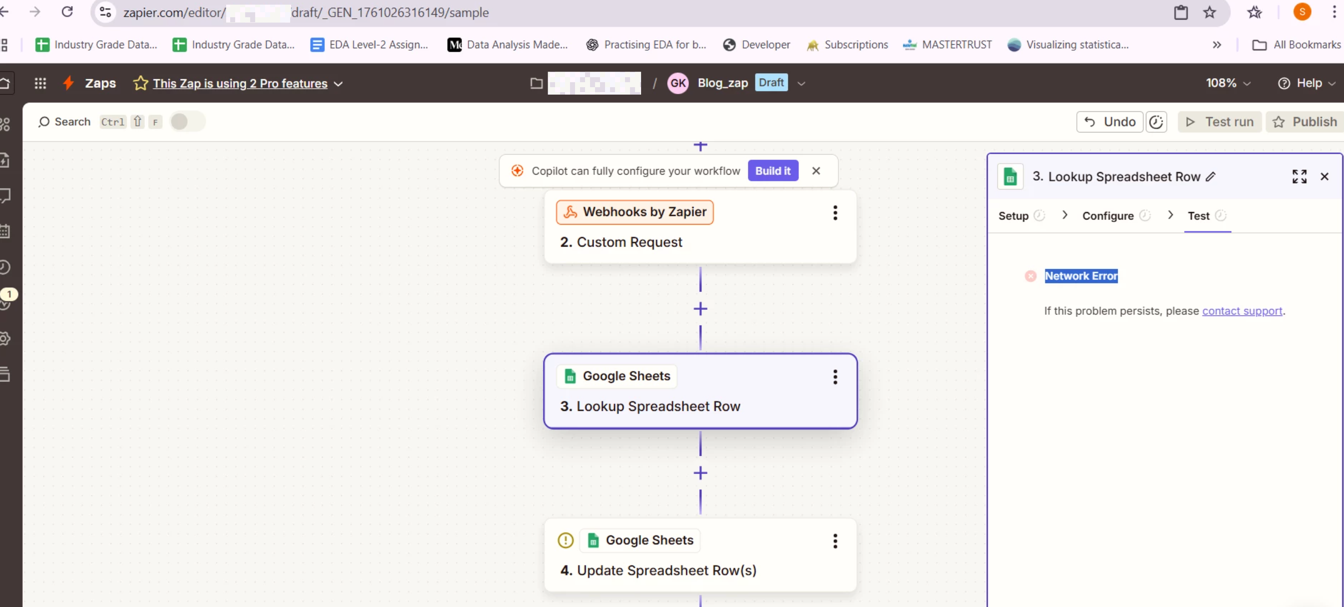
Task: Open the 108% zoom level dropdown
Action: click(1228, 84)
